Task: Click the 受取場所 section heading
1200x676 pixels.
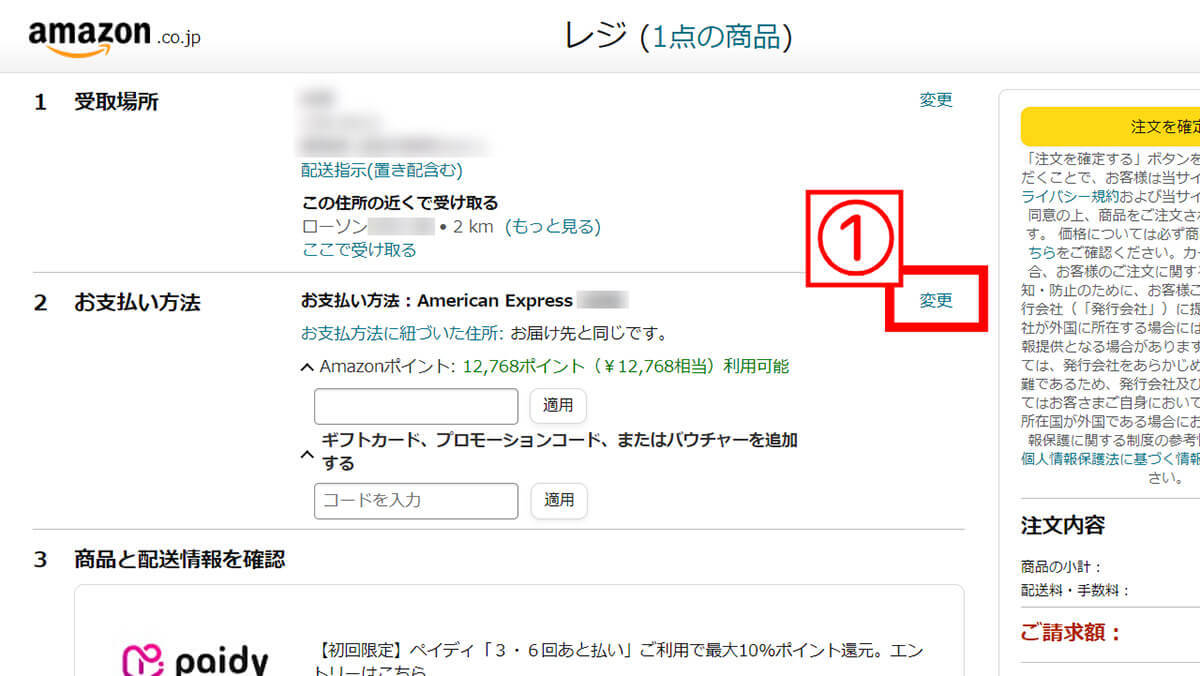Action: click(x=116, y=102)
